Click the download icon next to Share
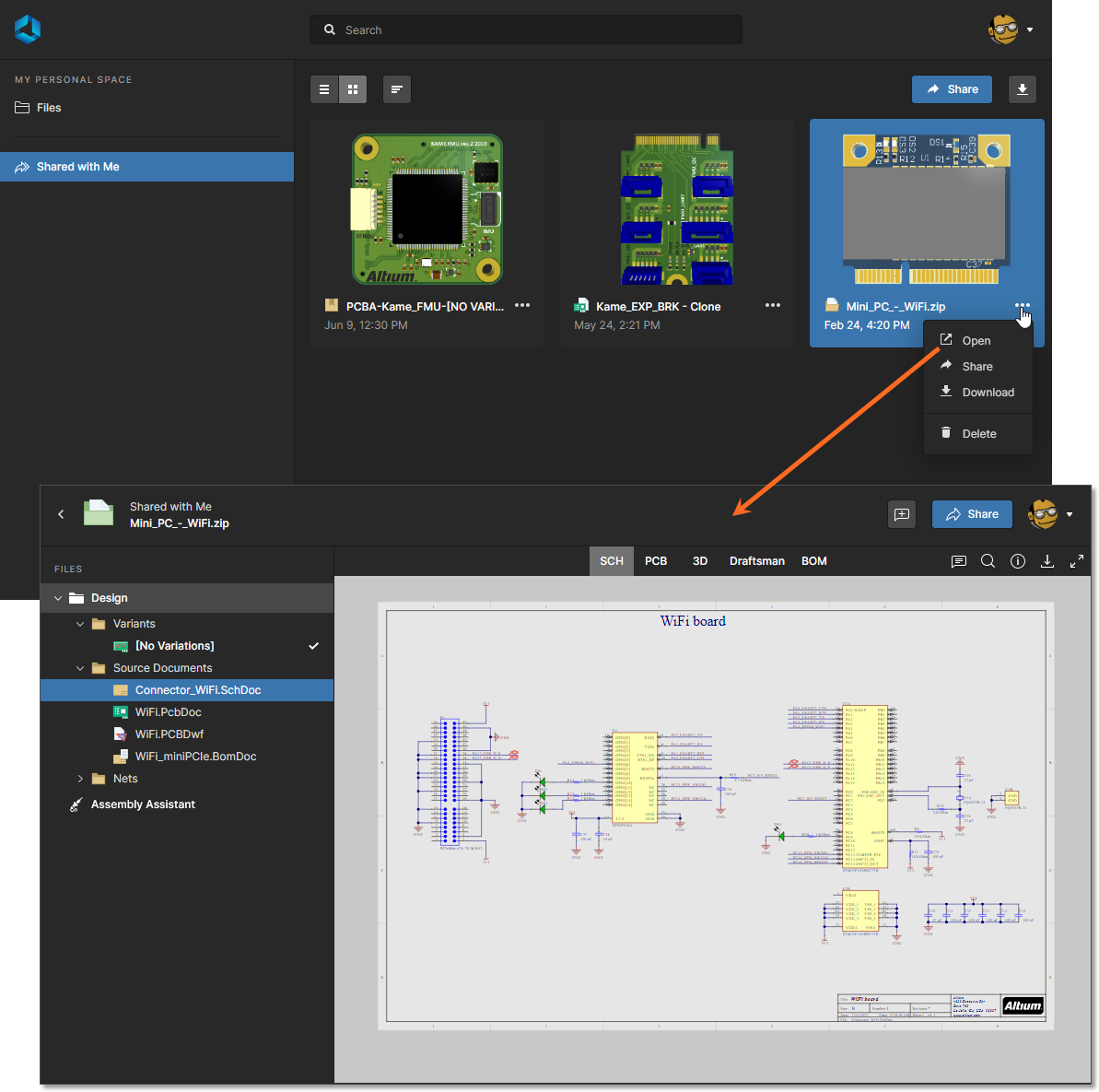This screenshot has width=1099, height=1092. click(x=1022, y=89)
